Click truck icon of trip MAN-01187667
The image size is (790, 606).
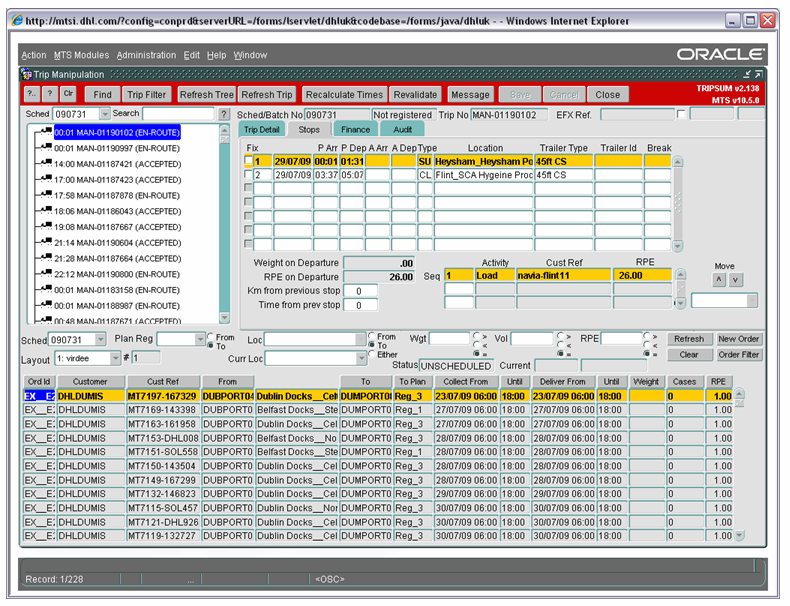tap(46, 226)
